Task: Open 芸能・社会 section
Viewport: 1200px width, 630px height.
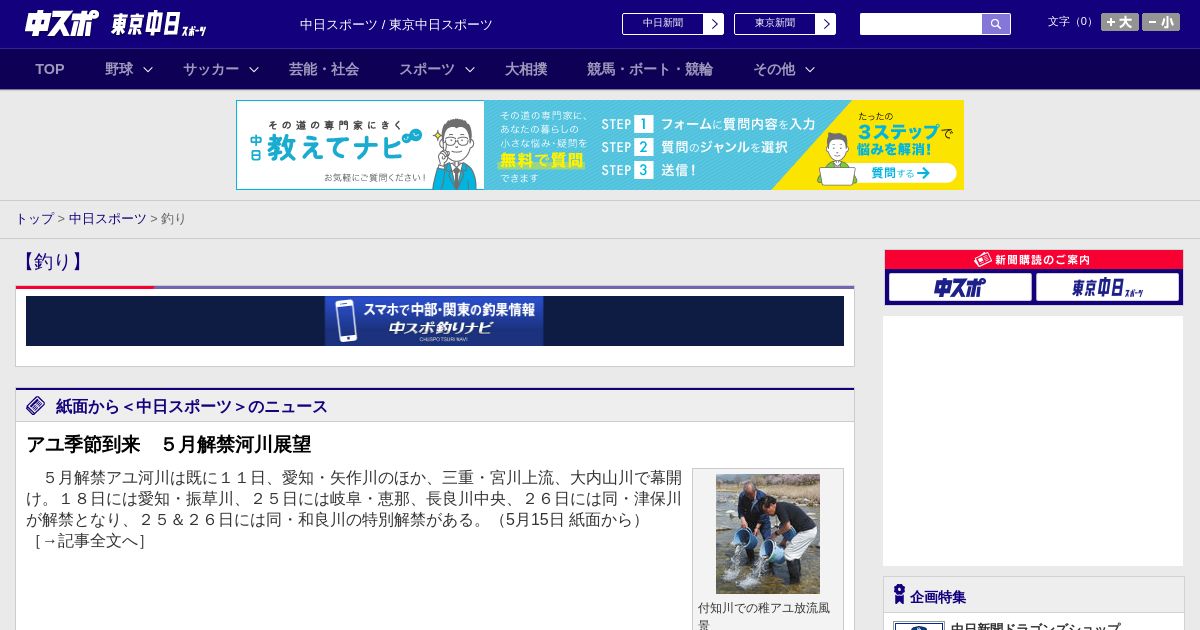Action: pos(324,69)
